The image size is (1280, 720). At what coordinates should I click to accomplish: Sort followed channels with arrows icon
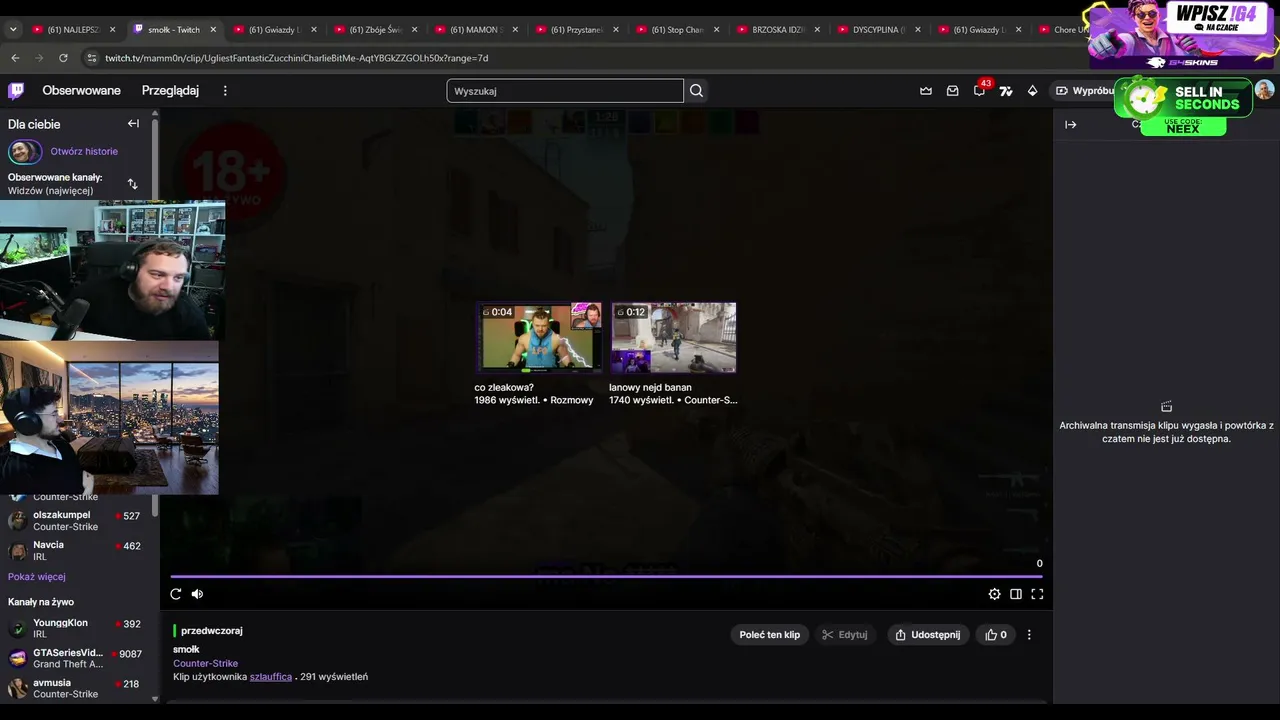click(133, 184)
